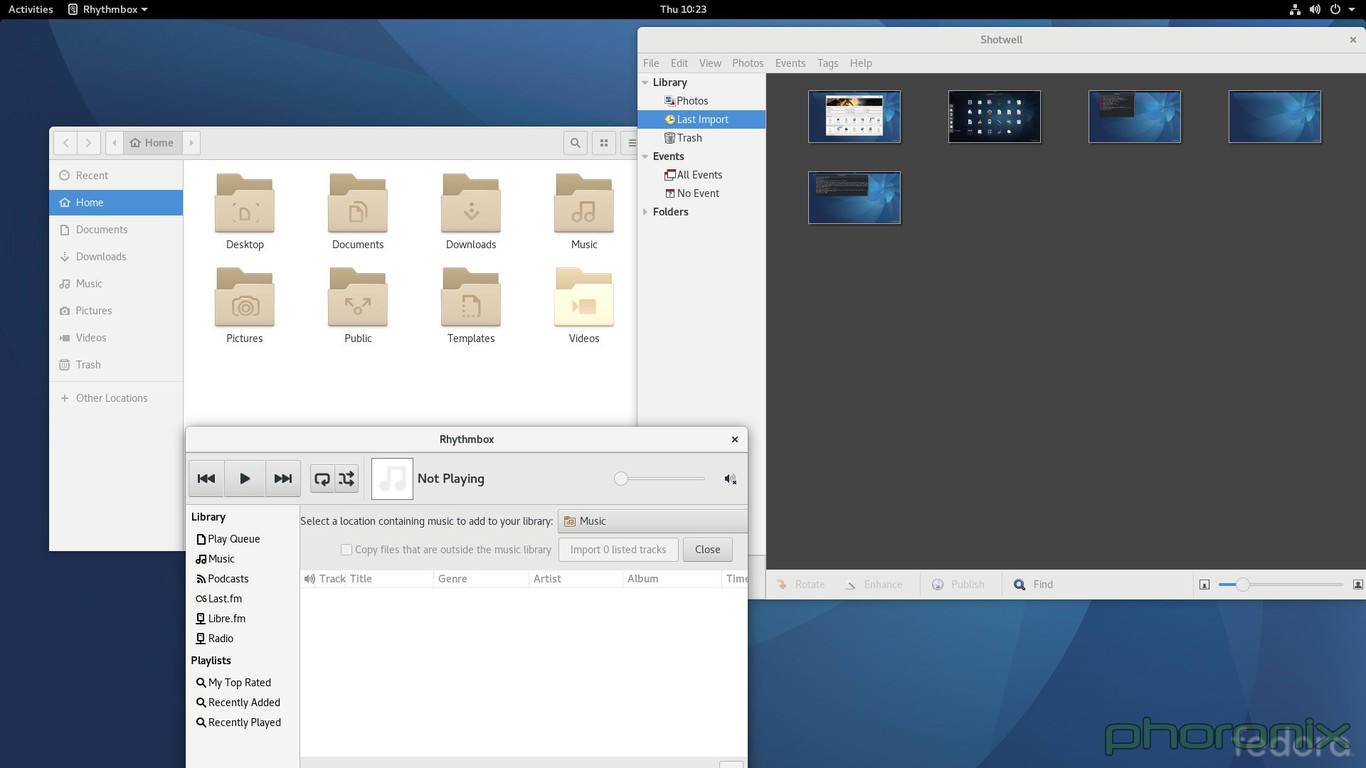1366x768 pixels.
Task: Check 'Copy files that are outside the music library'
Action: pyautogui.click(x=346, y=549)
